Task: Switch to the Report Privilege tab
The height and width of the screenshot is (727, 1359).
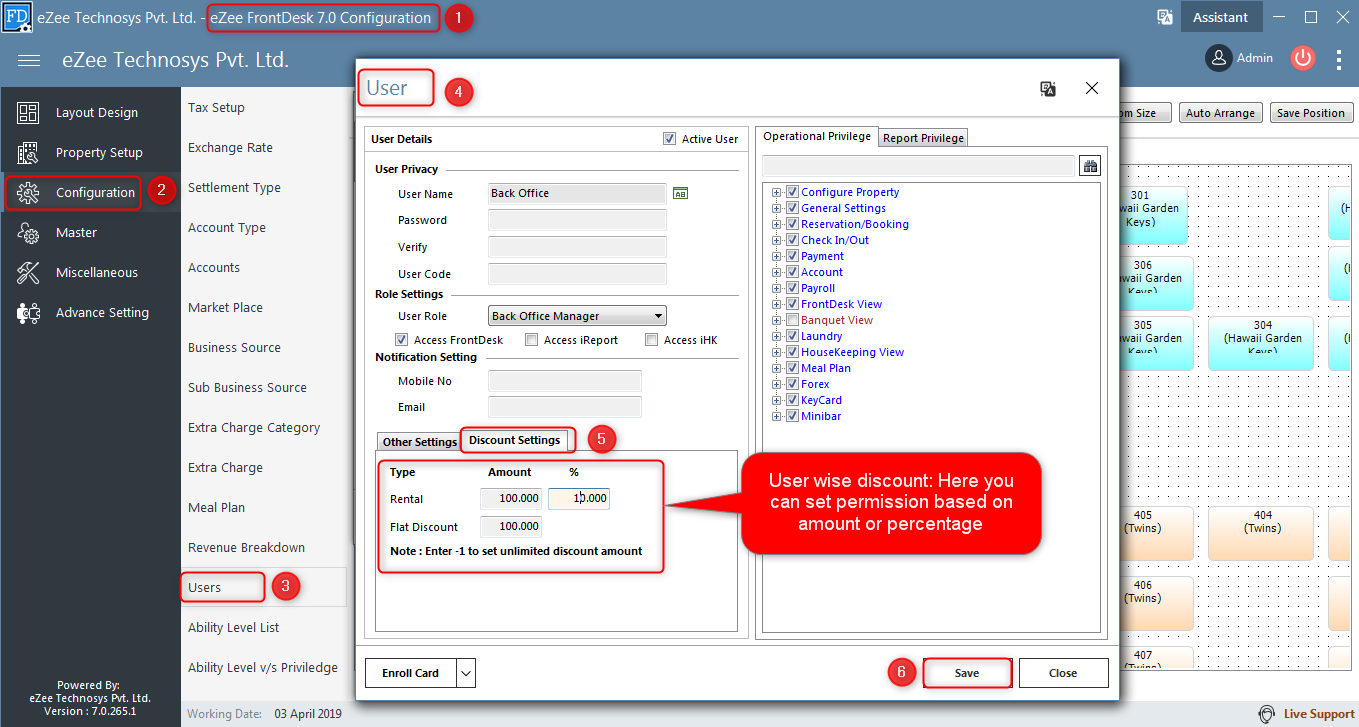Action: coord(922,138)
